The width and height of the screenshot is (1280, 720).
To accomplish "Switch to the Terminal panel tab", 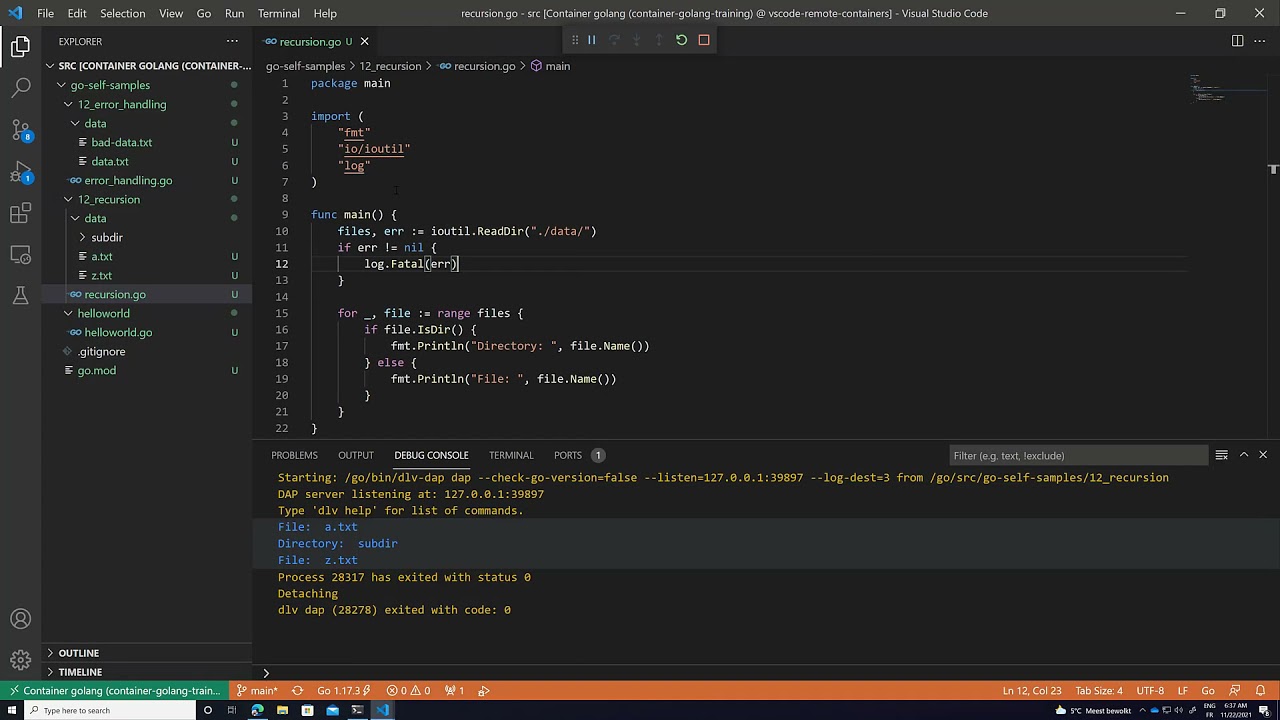I will [511, 455].
